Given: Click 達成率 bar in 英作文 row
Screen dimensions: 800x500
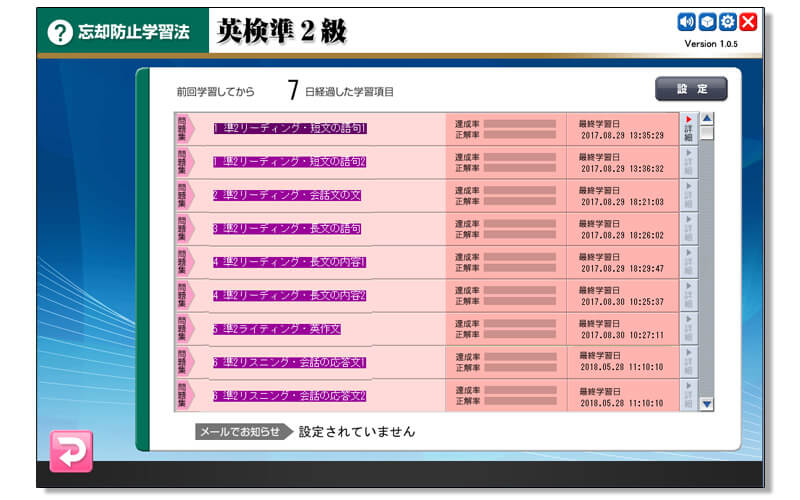Looking at the screenshot, I should (x=520, y=323).
